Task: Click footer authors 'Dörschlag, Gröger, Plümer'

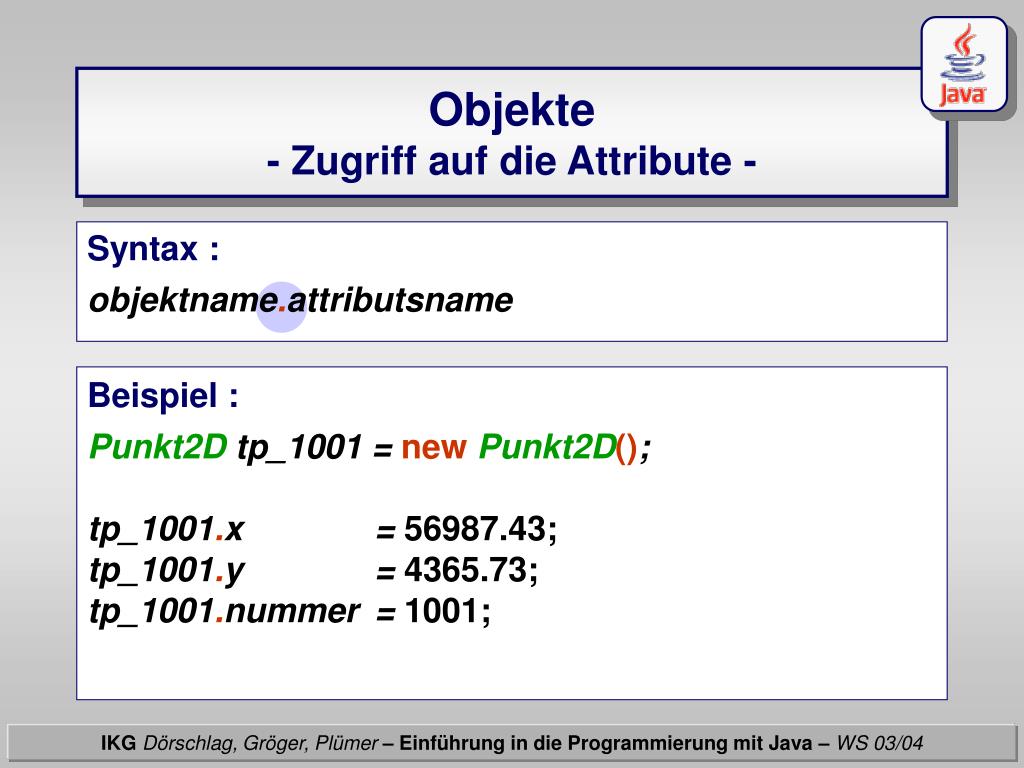Action: pyautogui.click(x=261, y=743)
